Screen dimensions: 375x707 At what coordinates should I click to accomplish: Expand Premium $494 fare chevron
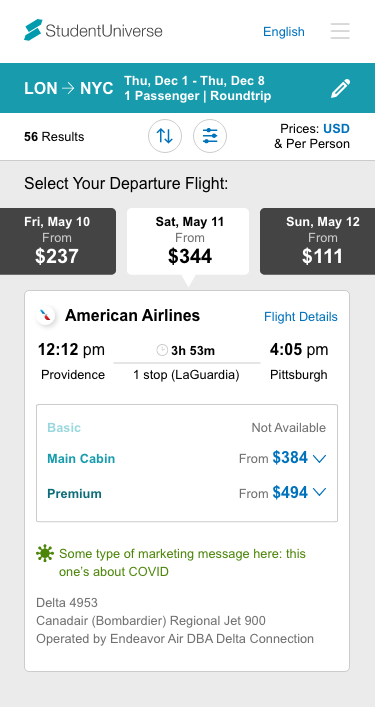click(x=319, y=492)
